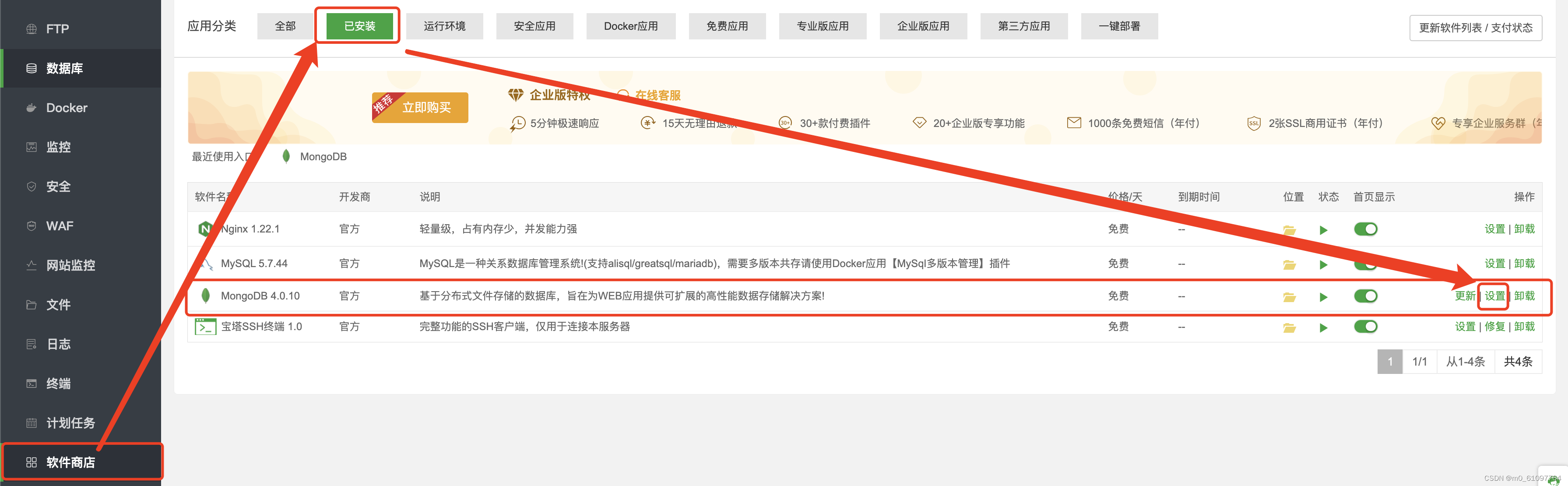
Task: Toggle 宝塔SSH终端 homepage display switch
Action: 1365,327
